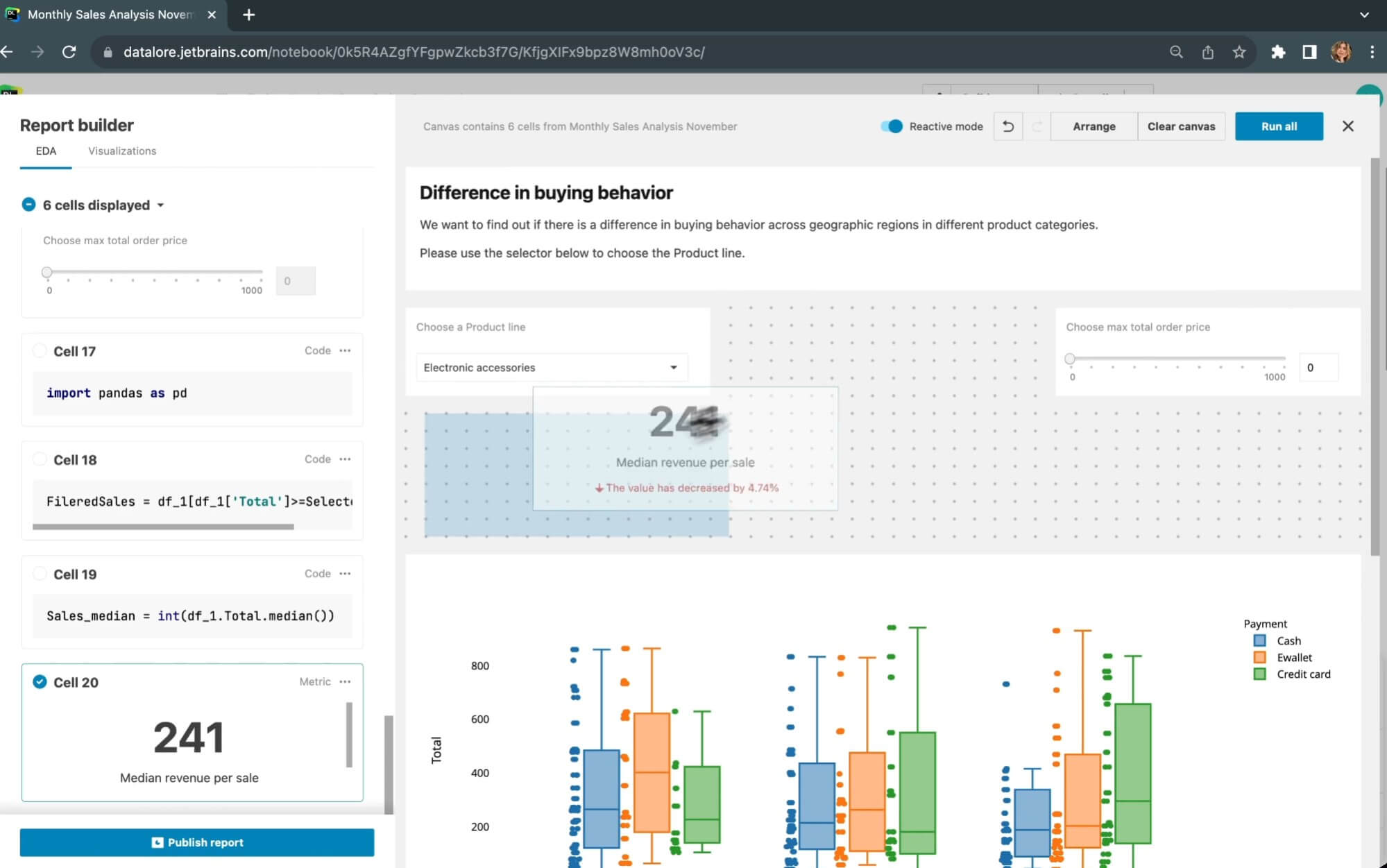Close the Monthly Sales Analysis browser tab
Screen dimensions: 1387x868
[212, 15]
